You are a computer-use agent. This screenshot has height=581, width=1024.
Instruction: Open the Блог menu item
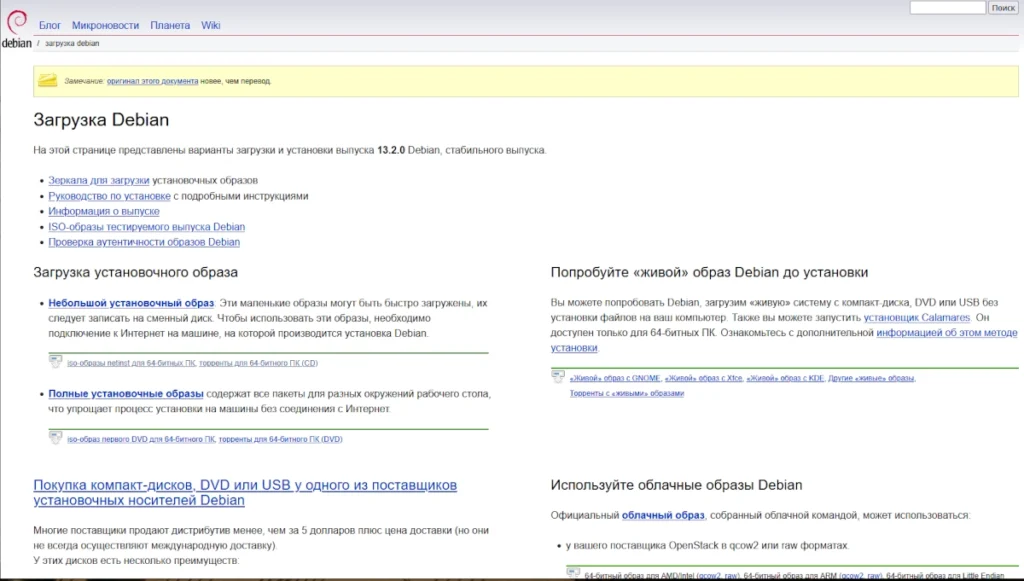tap(50, 25)
